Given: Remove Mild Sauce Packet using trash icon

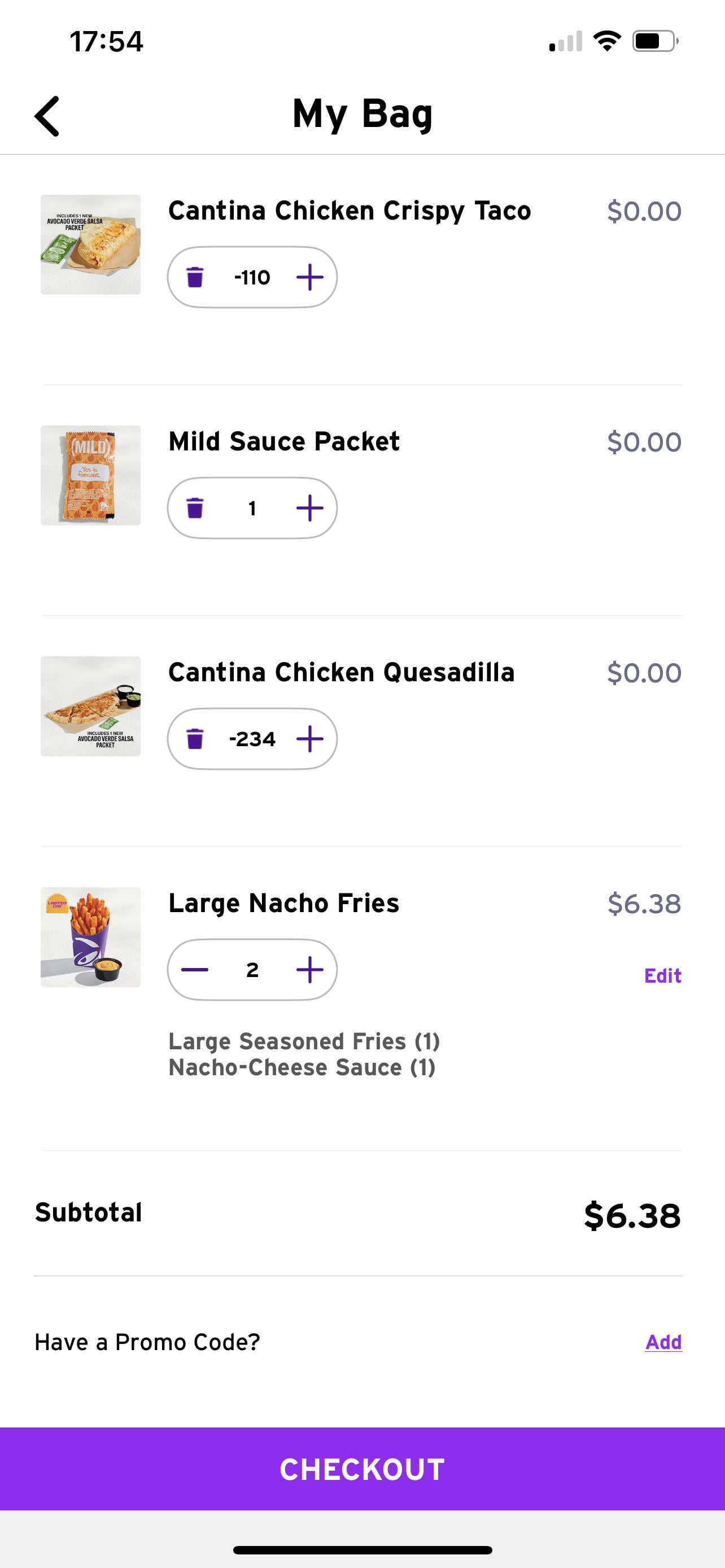Looking at the screenshot, I should (x=195, y=507).
